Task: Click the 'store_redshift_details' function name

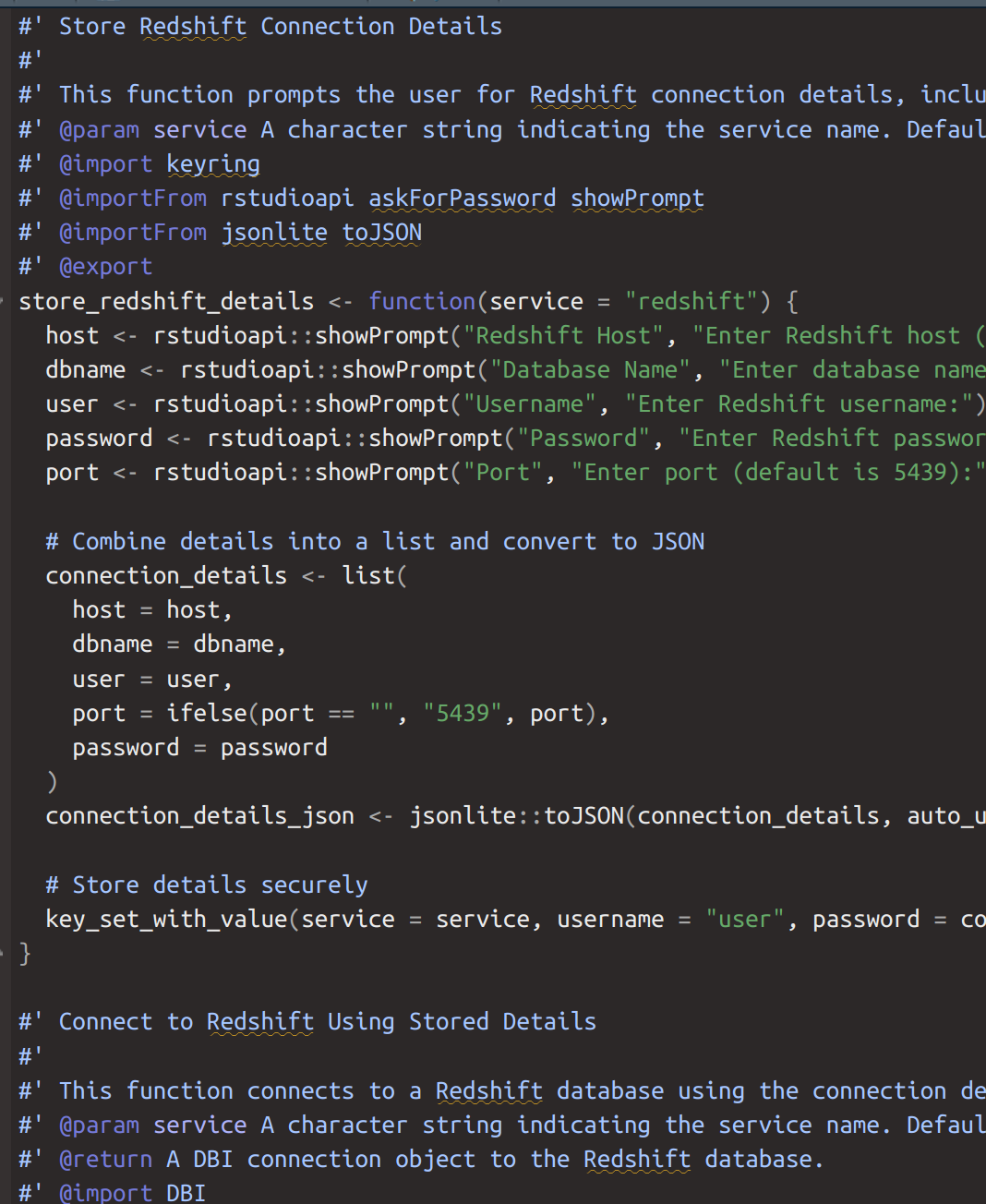Action: [166, 302]
